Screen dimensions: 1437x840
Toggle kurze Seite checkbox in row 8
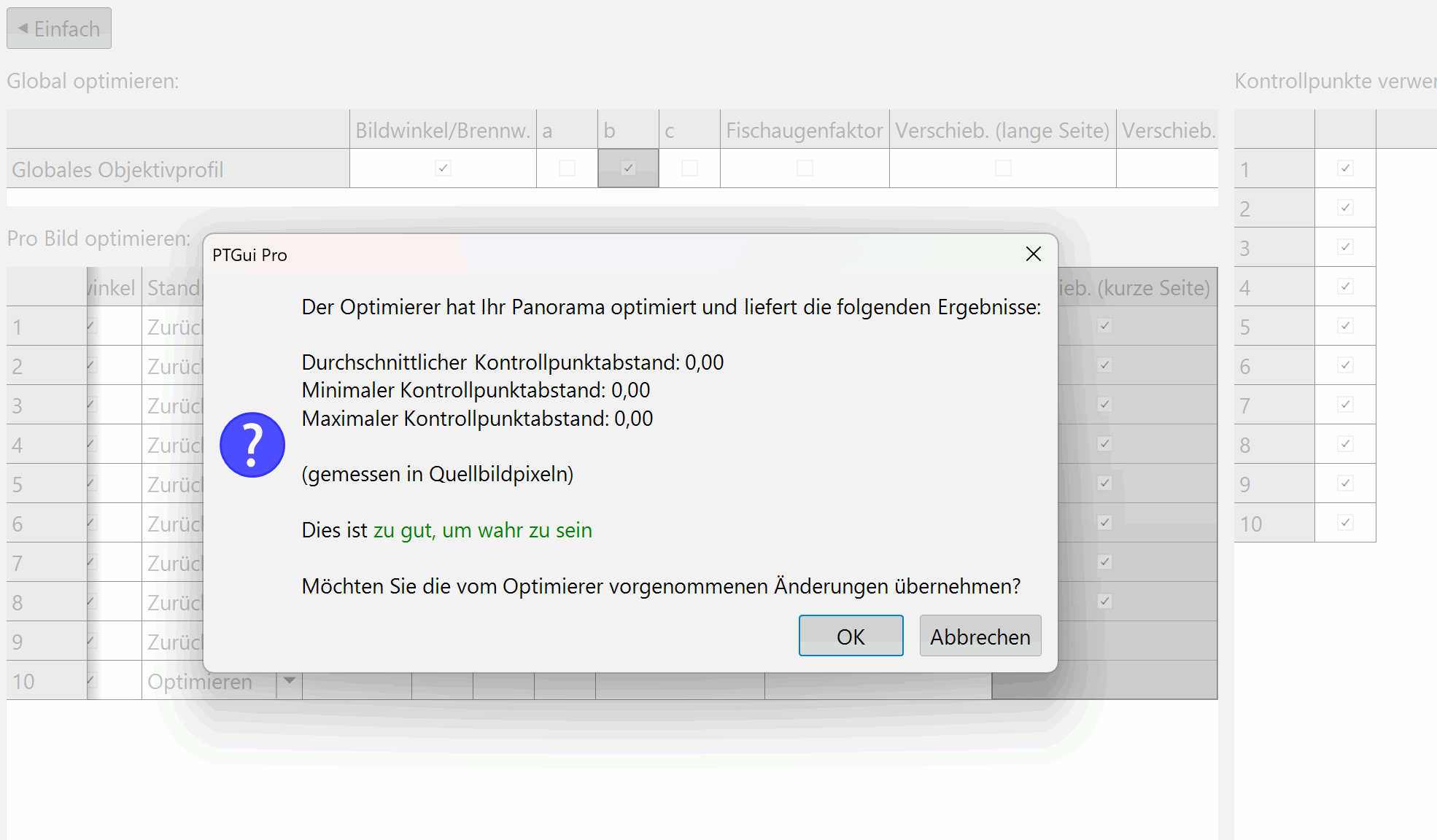1104,602
